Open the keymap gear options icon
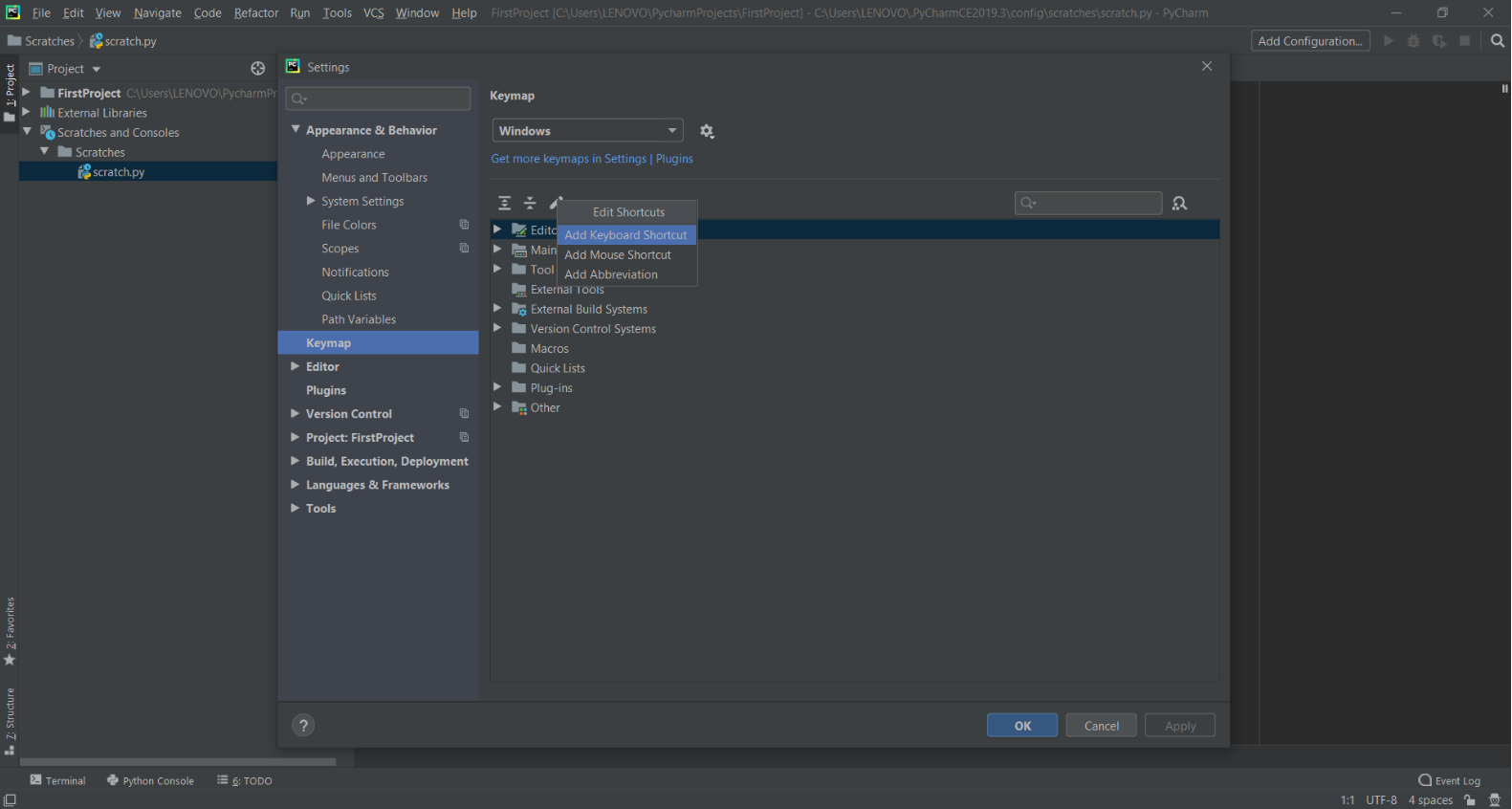Screen dimensions: 1512x809 point(707,131)
